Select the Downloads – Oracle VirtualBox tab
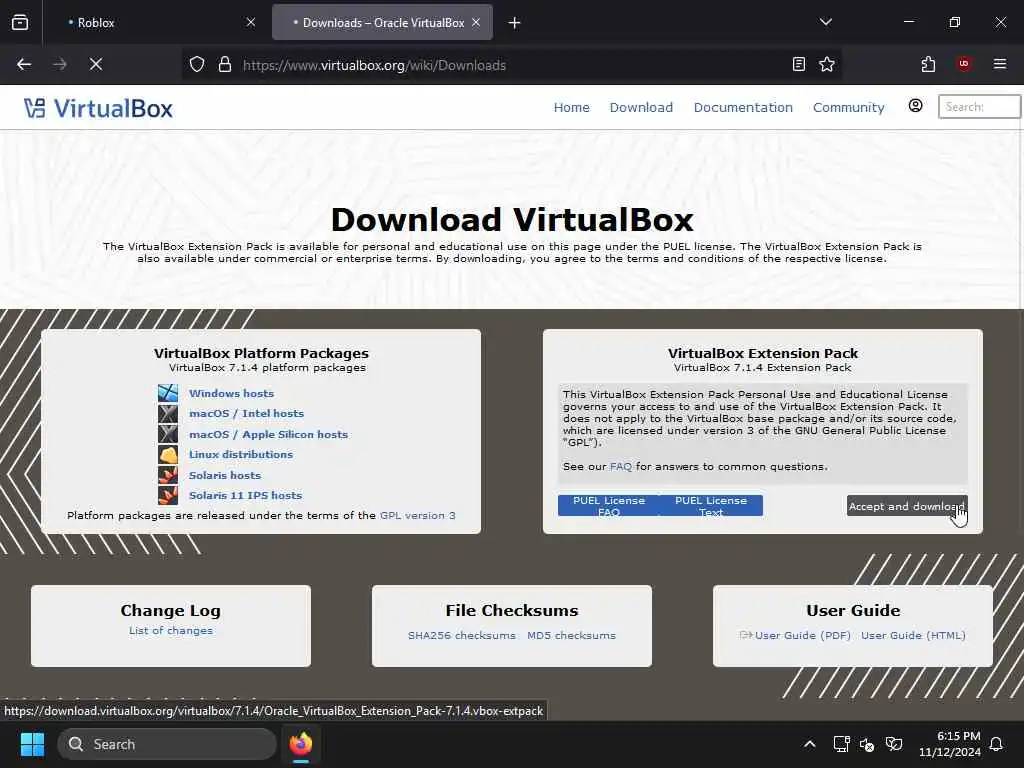The image size is (1024, 768). pos(383,22)
